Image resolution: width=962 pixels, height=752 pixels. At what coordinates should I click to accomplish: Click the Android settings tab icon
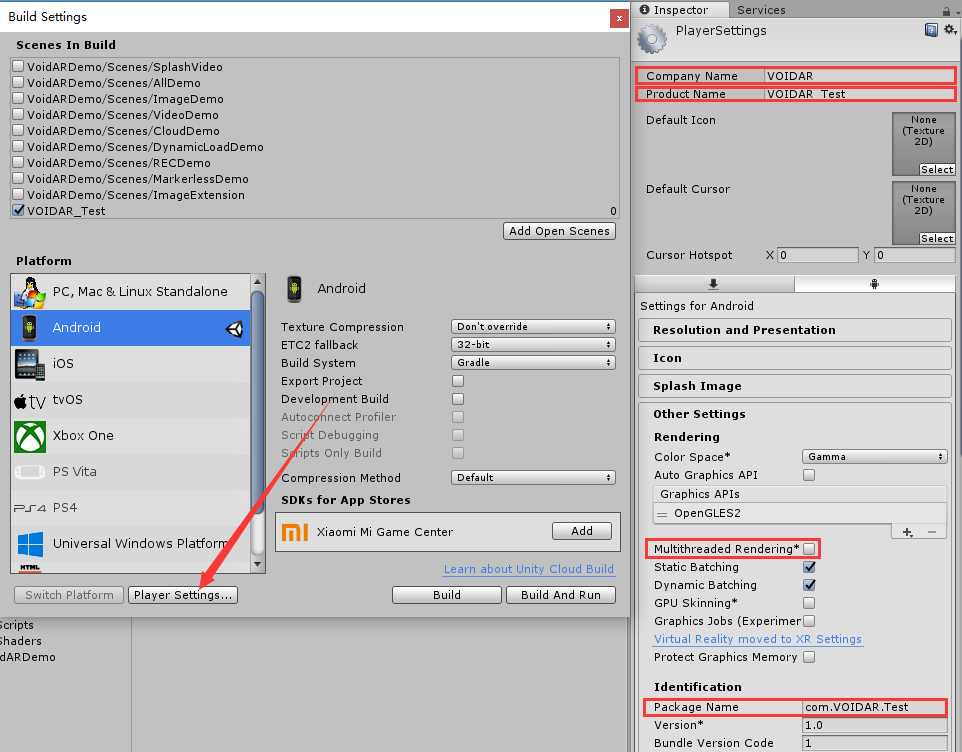[x=874, y=284]
